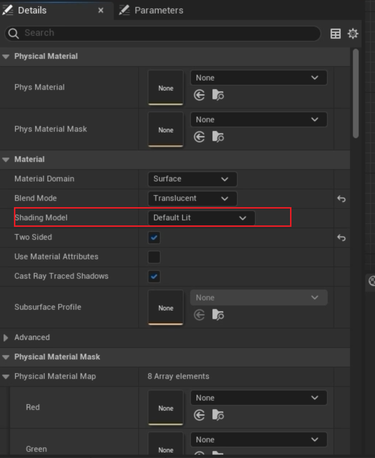Screen dimensions: 375x458
Task: Select the Cast Ray Traced Shadows label
Action: [61, 276]
